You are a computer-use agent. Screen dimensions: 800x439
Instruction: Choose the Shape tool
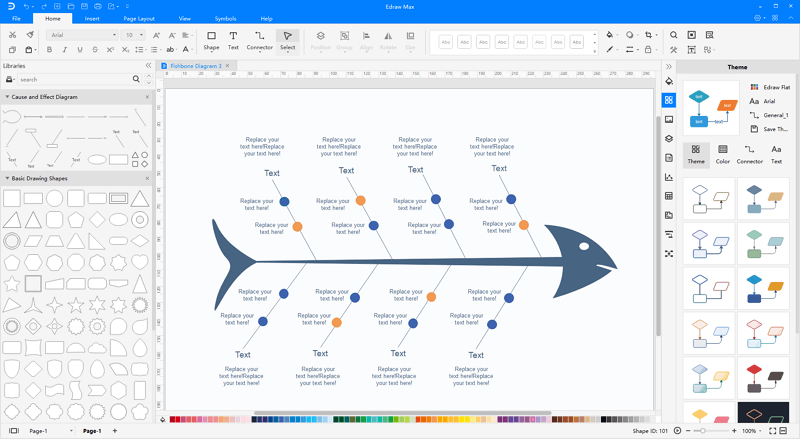211,40
